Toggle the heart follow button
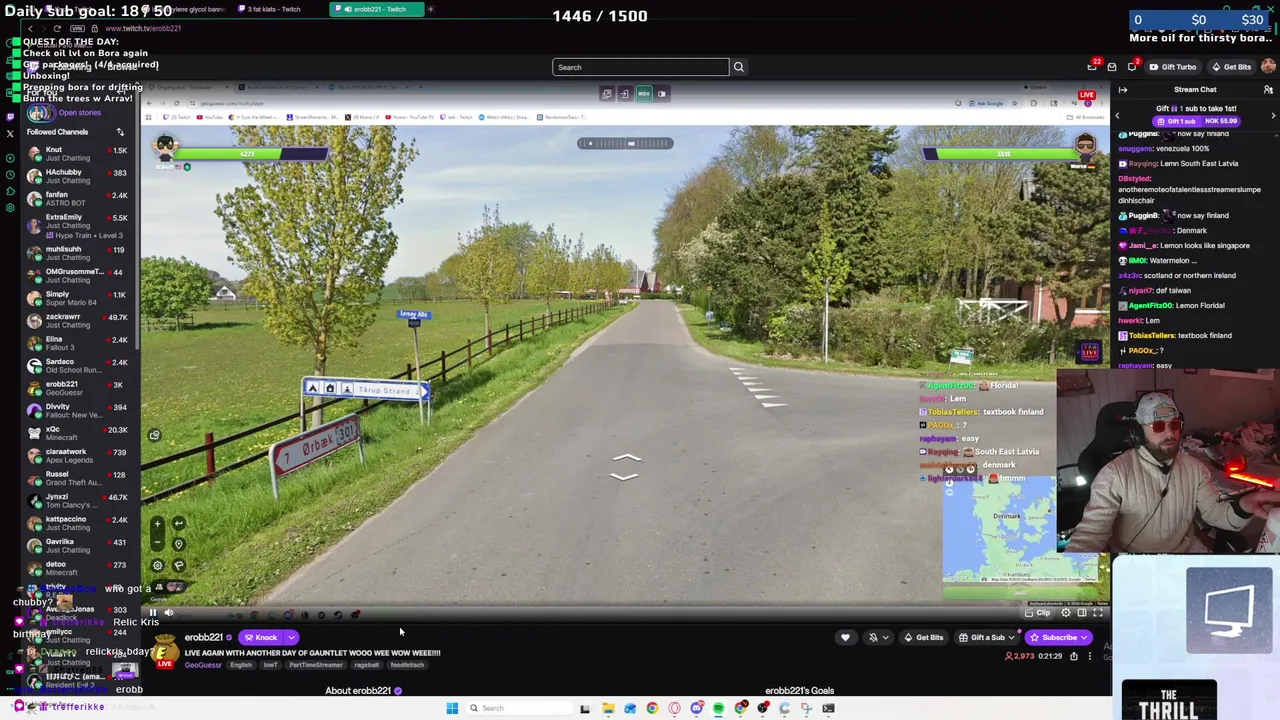Viewport: 1280px width, 720px height. point(845,637)
